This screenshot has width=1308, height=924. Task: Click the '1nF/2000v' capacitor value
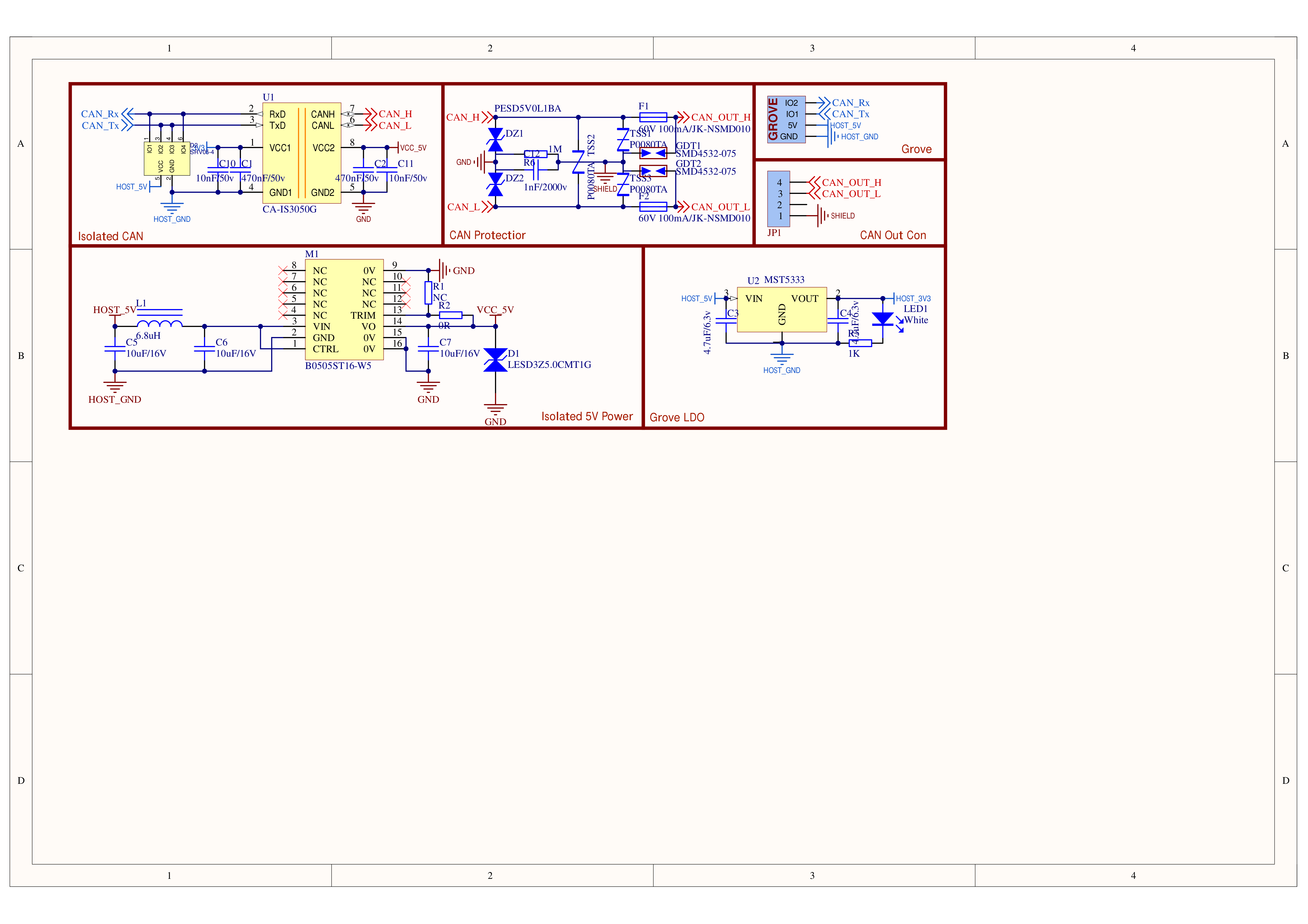tap(545, 187)
